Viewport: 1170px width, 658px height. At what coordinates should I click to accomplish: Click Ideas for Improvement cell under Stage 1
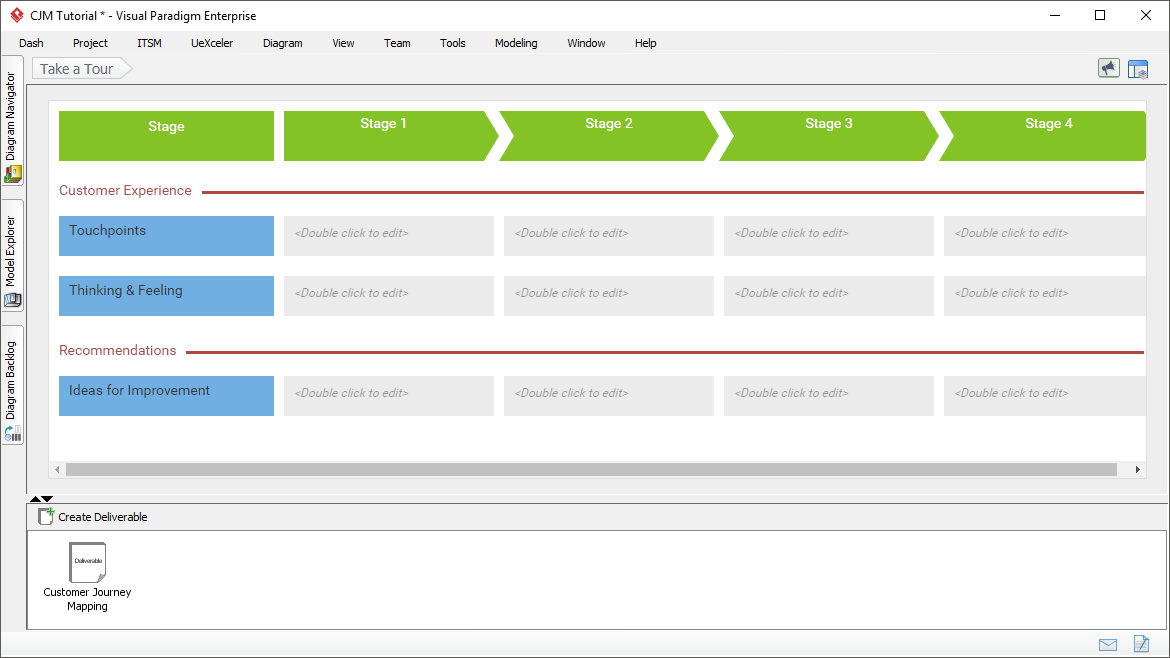tap(389, 395)
